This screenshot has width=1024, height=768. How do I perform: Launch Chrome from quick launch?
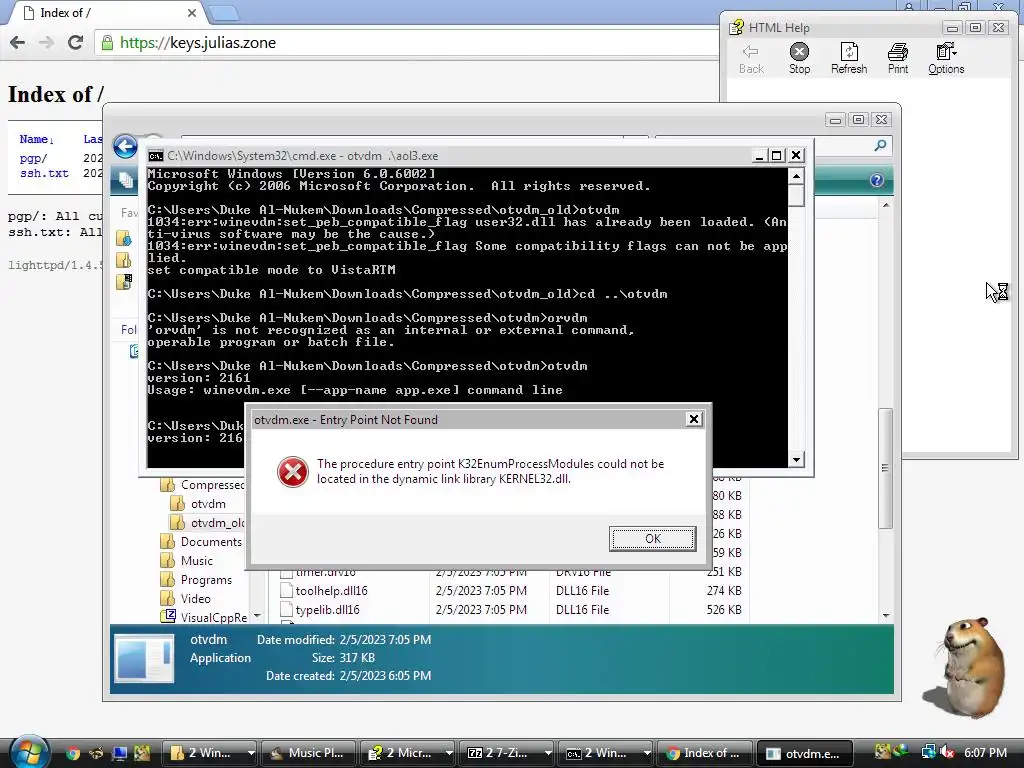72,753
